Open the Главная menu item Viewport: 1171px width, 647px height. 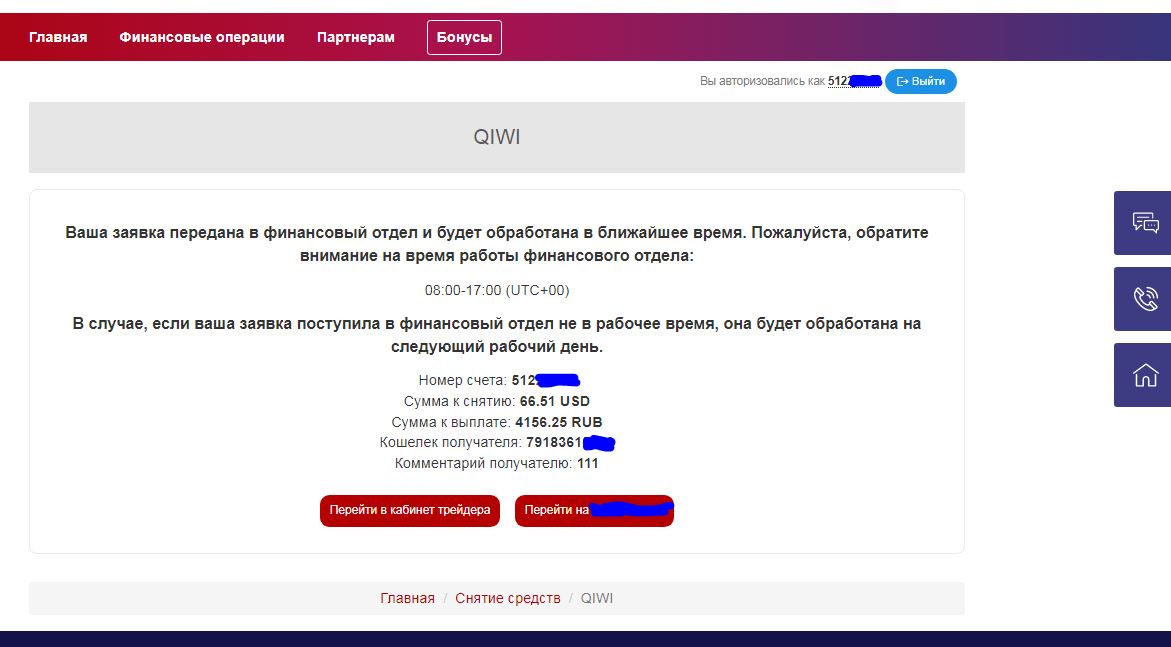click(58, 37)
